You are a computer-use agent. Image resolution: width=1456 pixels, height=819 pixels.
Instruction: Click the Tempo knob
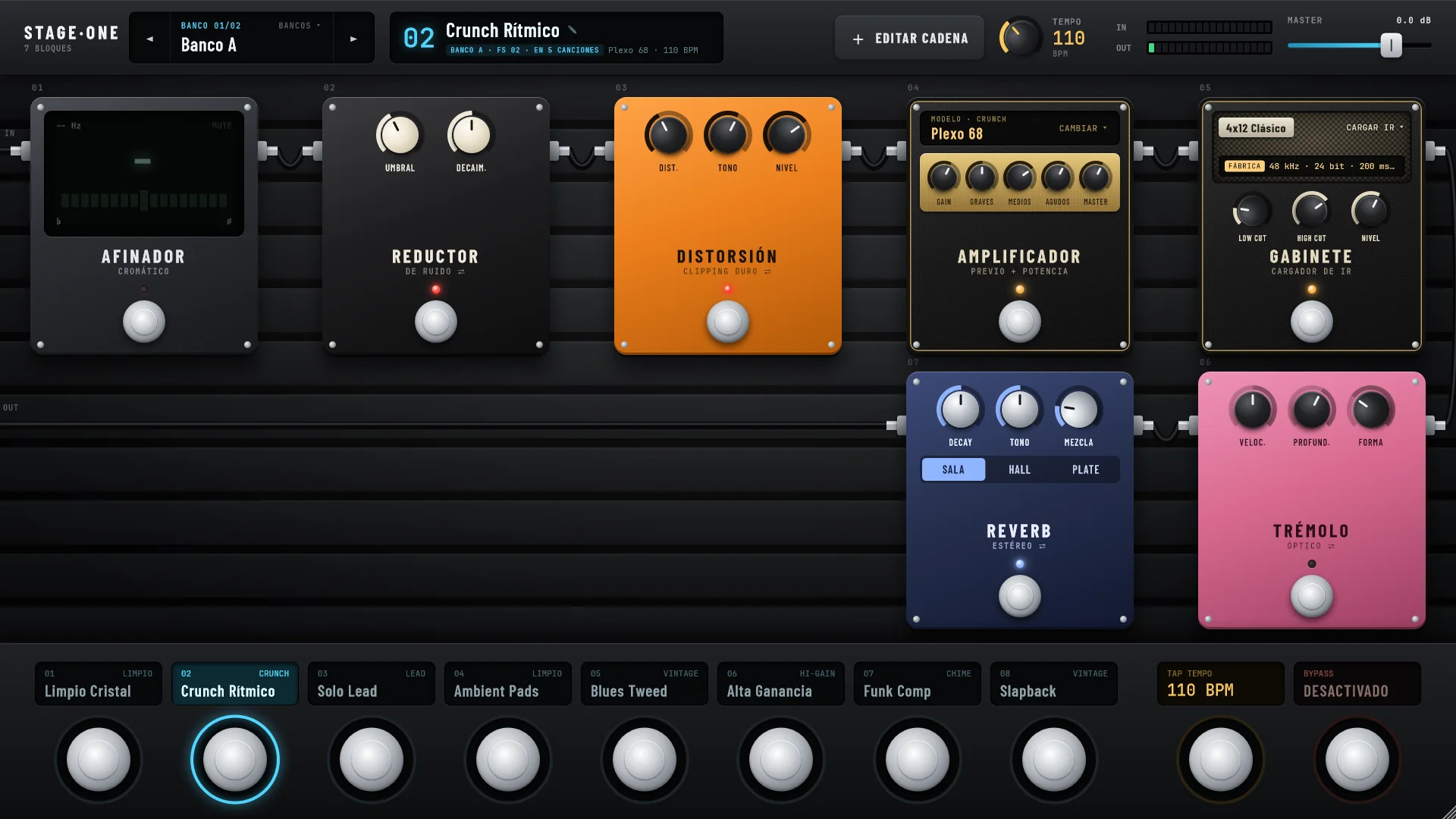click(1021, 36)
